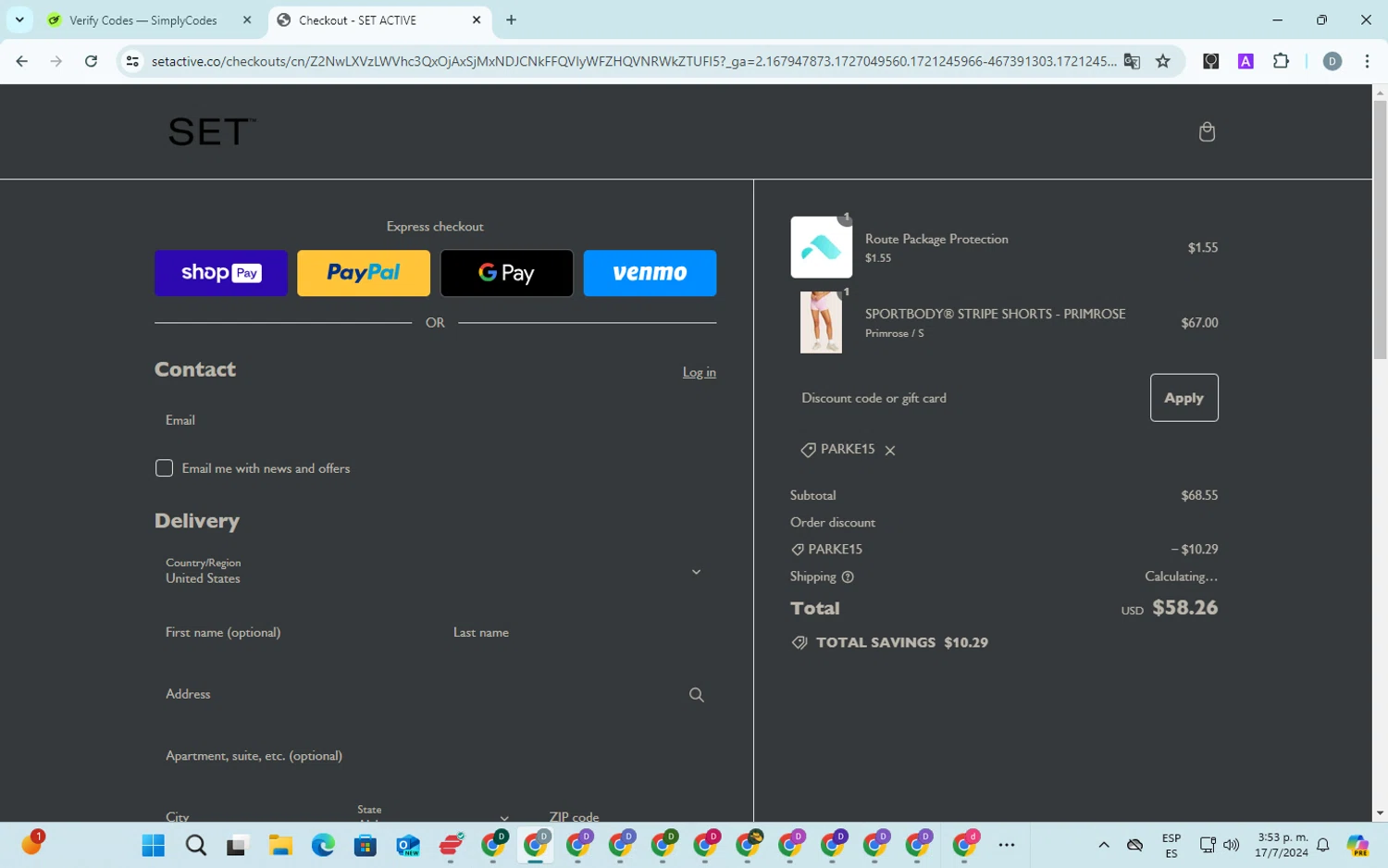Go forward in browser history
Viewport: 1388px width, 868px height.
click(x=56, y=61)
